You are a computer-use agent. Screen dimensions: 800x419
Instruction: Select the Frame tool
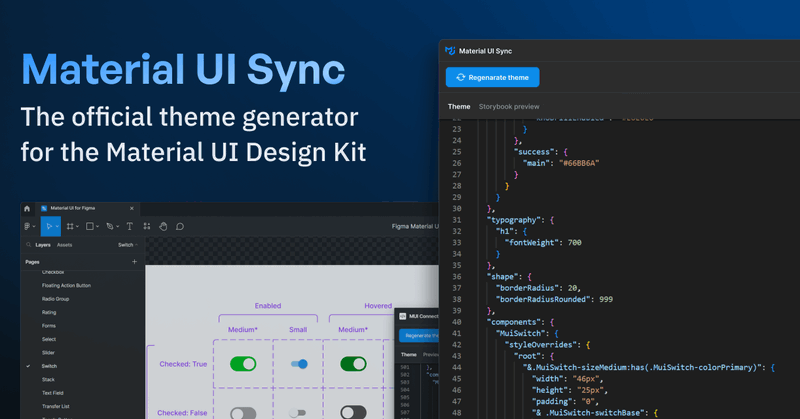click(x=70, y=226)
